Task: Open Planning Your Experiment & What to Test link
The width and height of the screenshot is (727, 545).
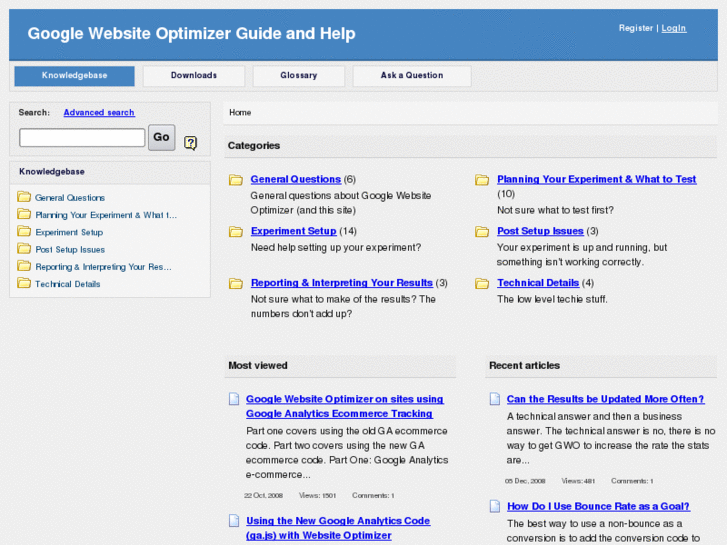Action: pyautogui.click(x=597, y=180)
